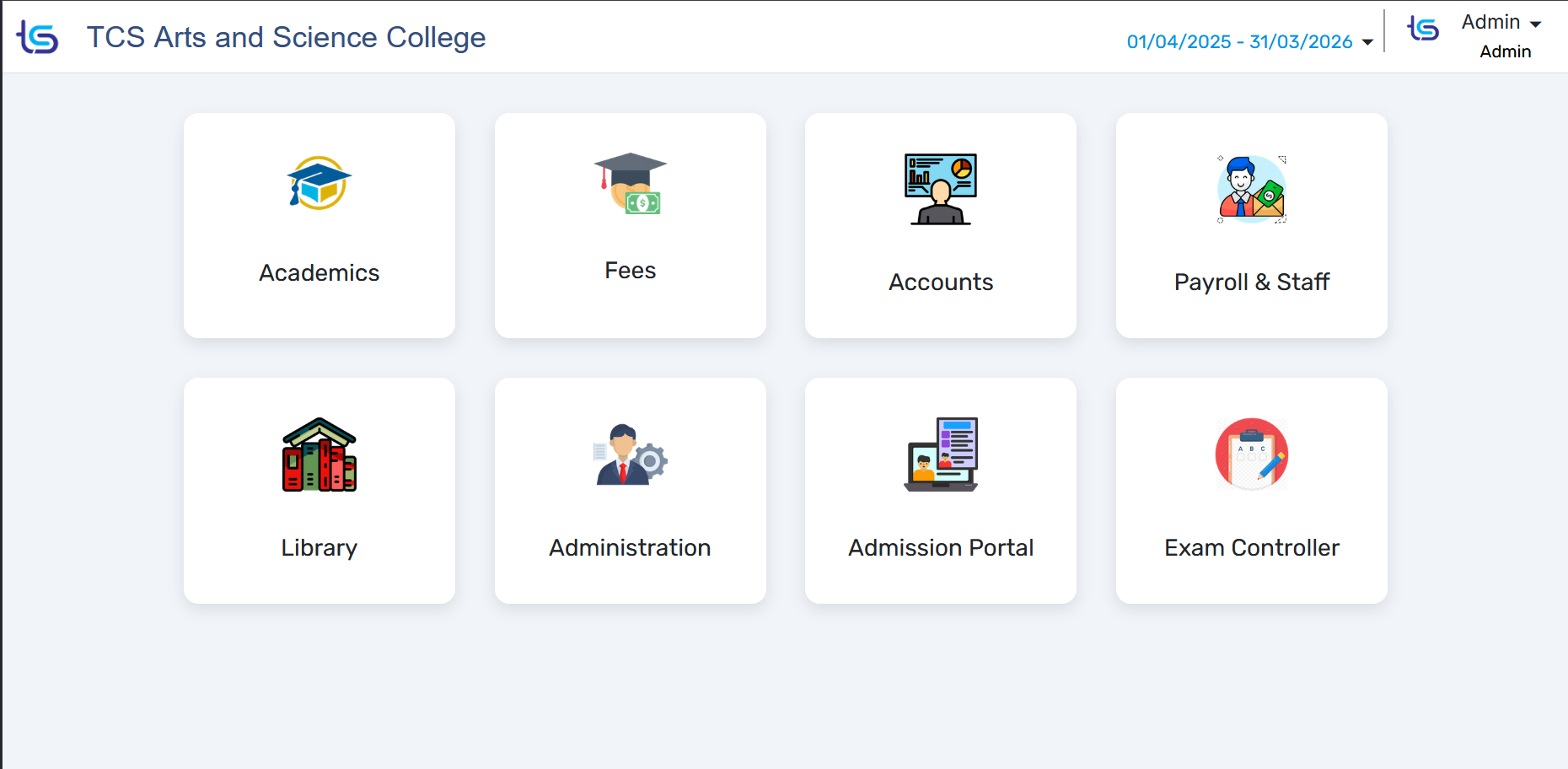Open the Admin user dropdown menu
The width and height of the screenshot is (1568, 769).
coord(1501,23)
